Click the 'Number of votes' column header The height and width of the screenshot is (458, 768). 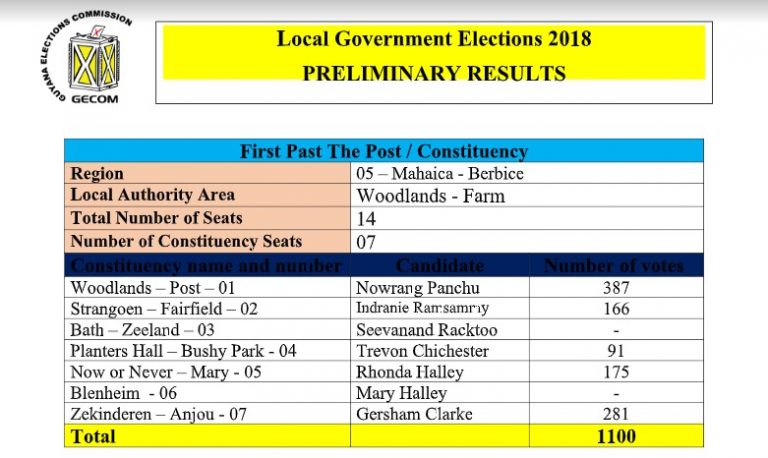tap(616, 265)
